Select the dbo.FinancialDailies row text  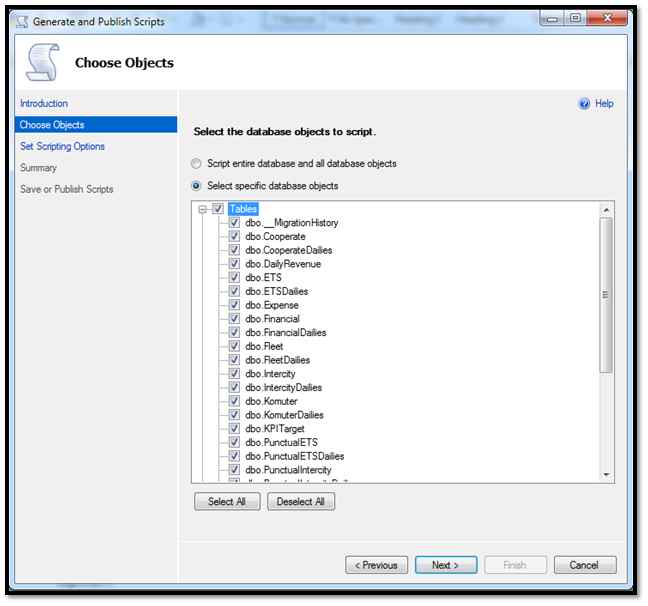[286, 332]
